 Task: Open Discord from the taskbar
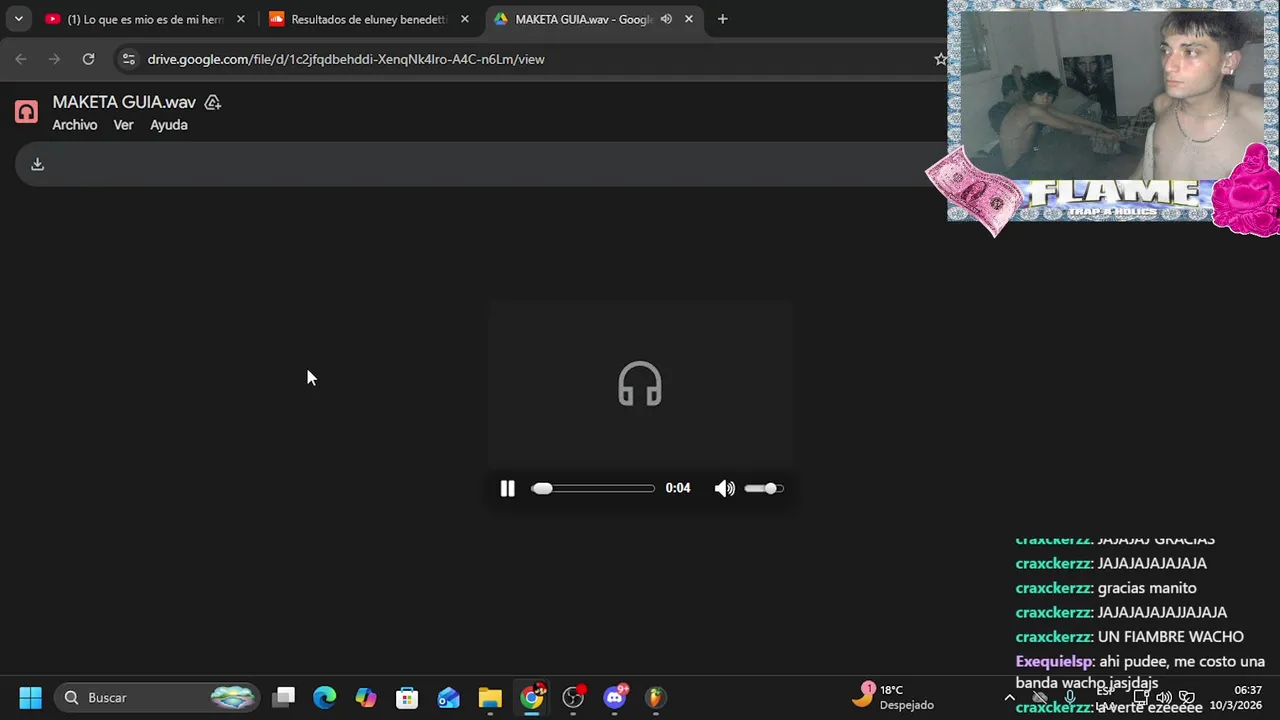(x=615, y=697)
